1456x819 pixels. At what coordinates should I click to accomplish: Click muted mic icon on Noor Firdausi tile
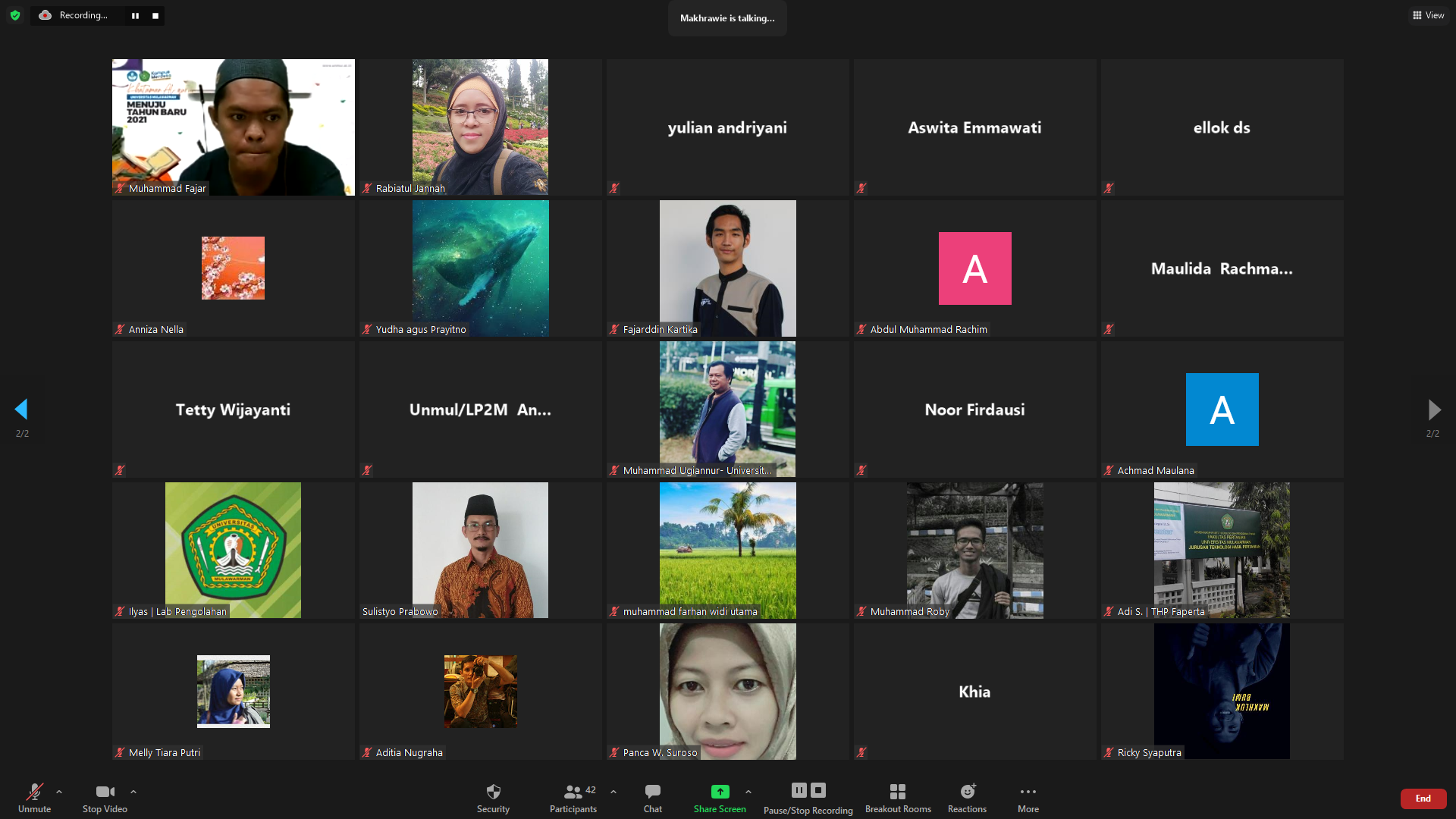861,470
